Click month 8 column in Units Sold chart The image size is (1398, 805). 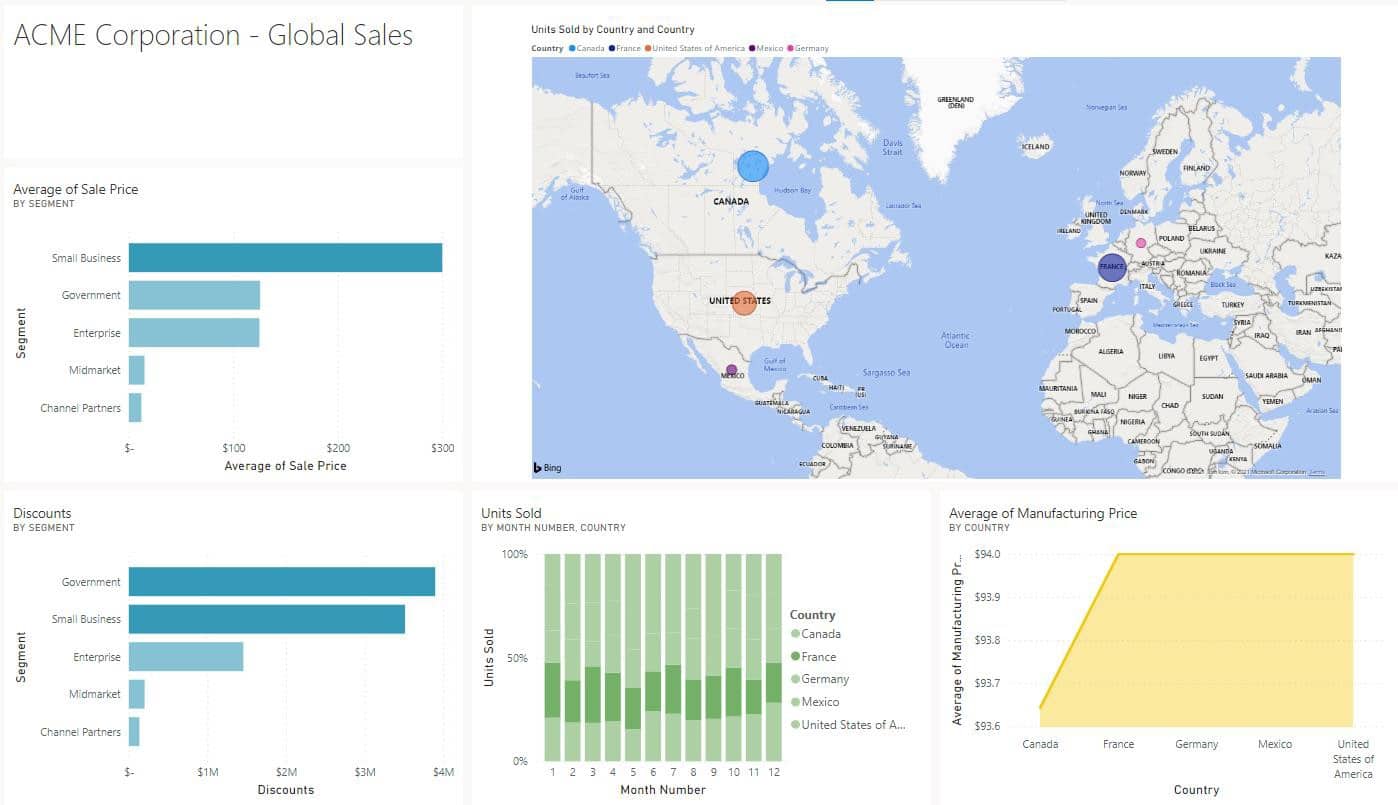(693, 657)
